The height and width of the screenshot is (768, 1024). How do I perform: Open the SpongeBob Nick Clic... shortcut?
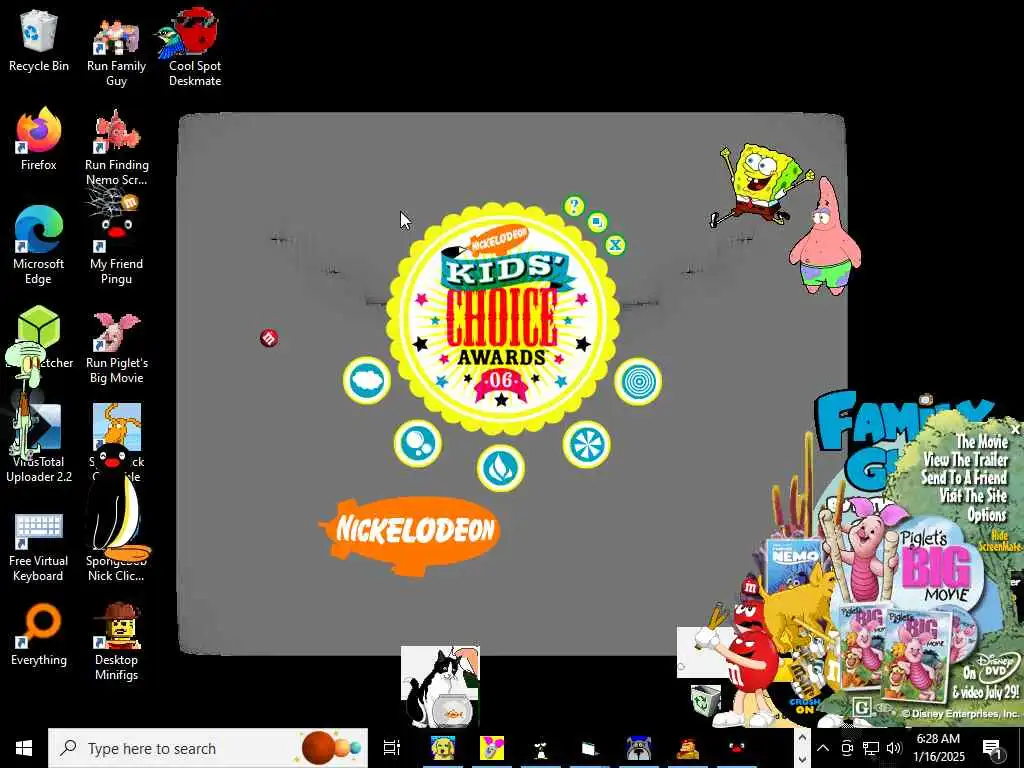pos(116,568)
